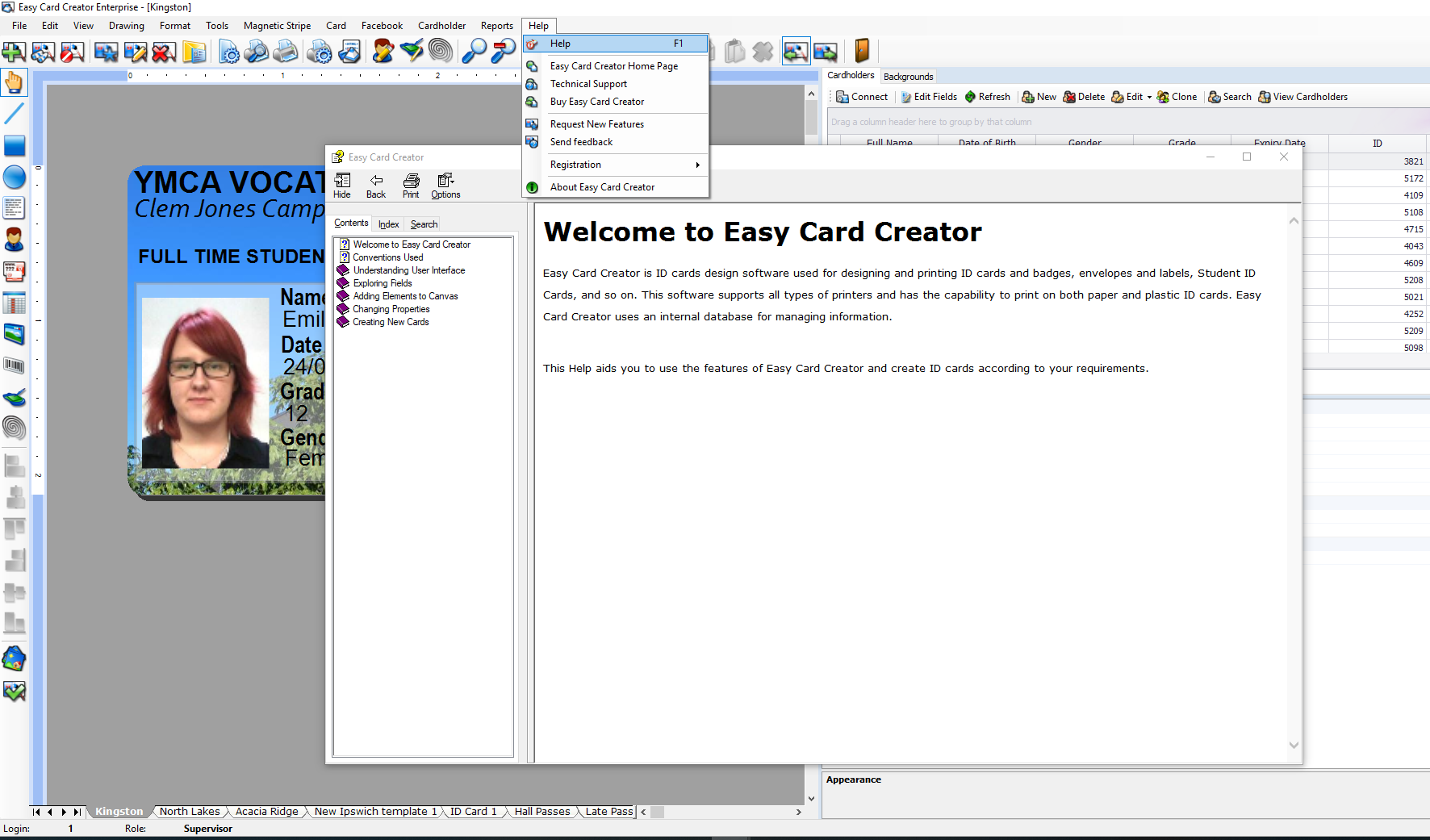Click the View Cardholders button
1430x840 pixels.
pos(1302,97)
